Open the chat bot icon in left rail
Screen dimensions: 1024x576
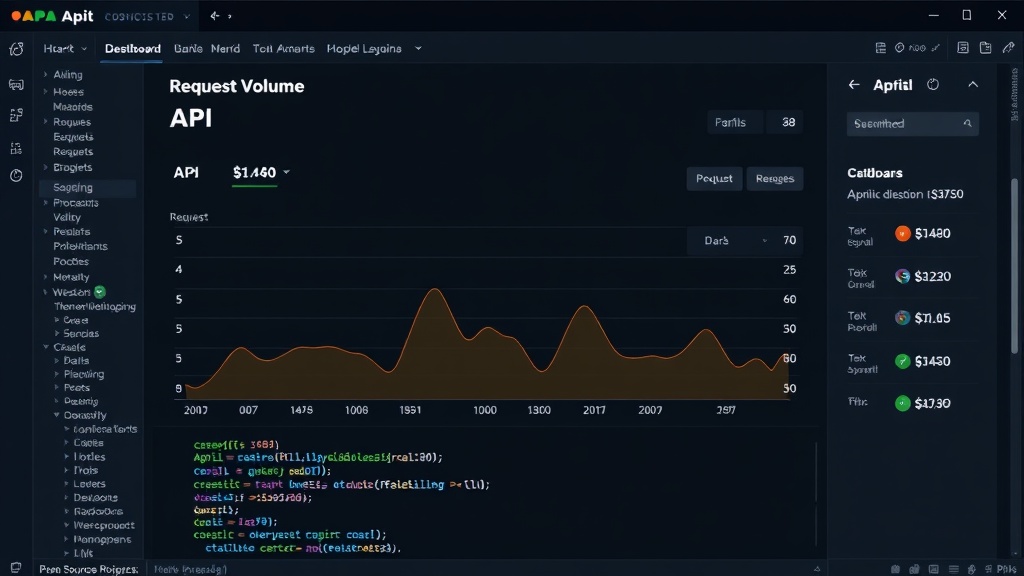click(x=16, y=85)
